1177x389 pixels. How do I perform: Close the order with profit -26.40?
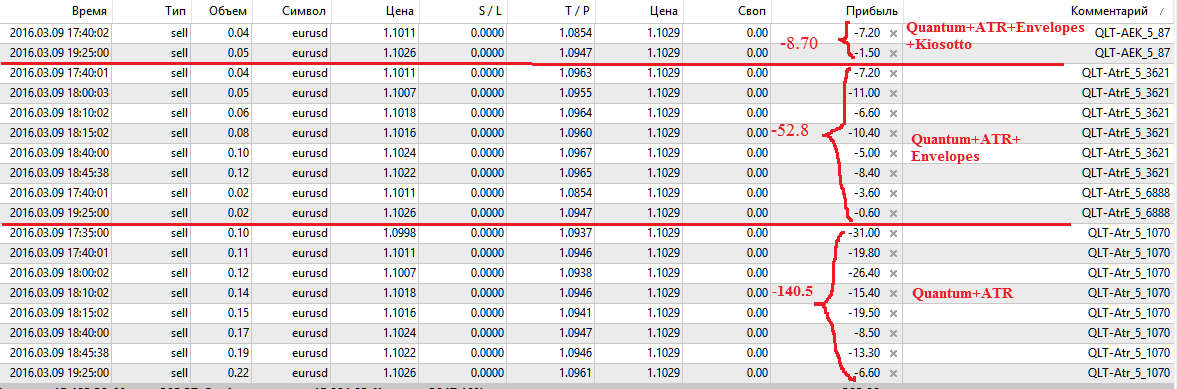[893, 273]
